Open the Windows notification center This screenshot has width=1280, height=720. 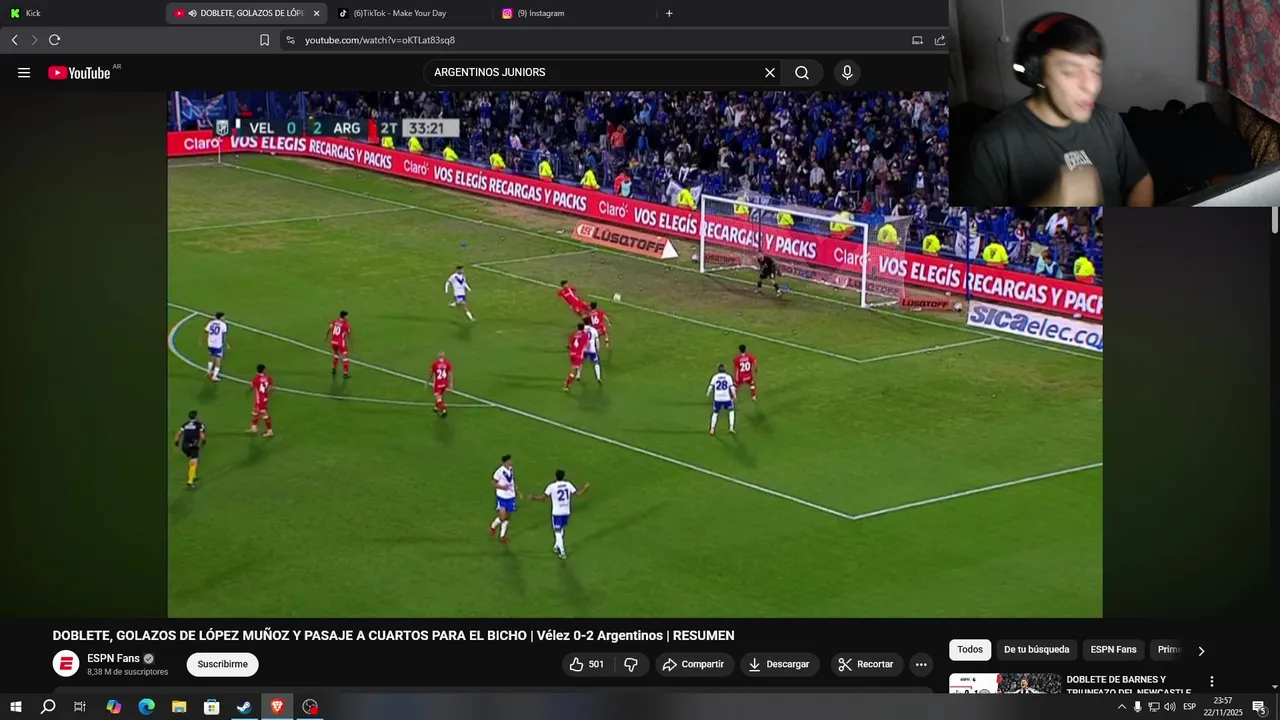[x=1259, y=707]
